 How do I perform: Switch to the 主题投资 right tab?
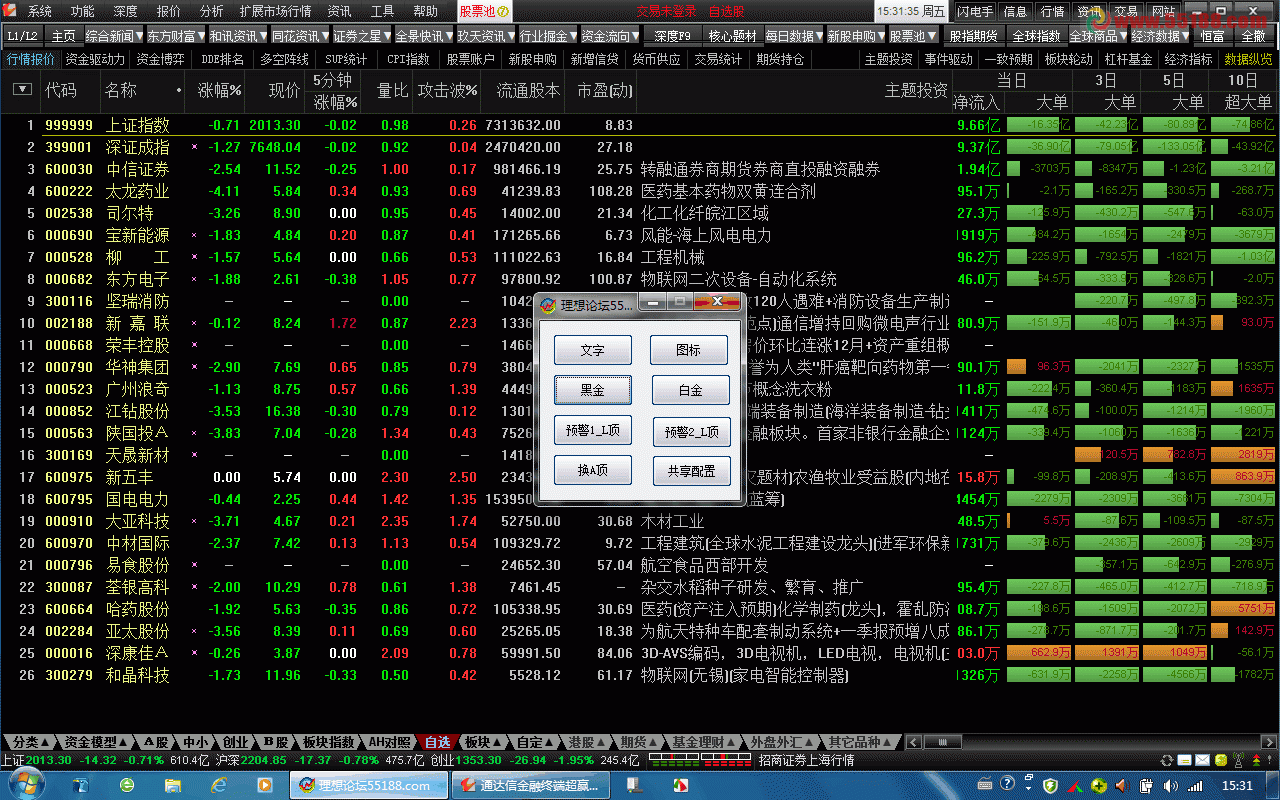(887, 59)
